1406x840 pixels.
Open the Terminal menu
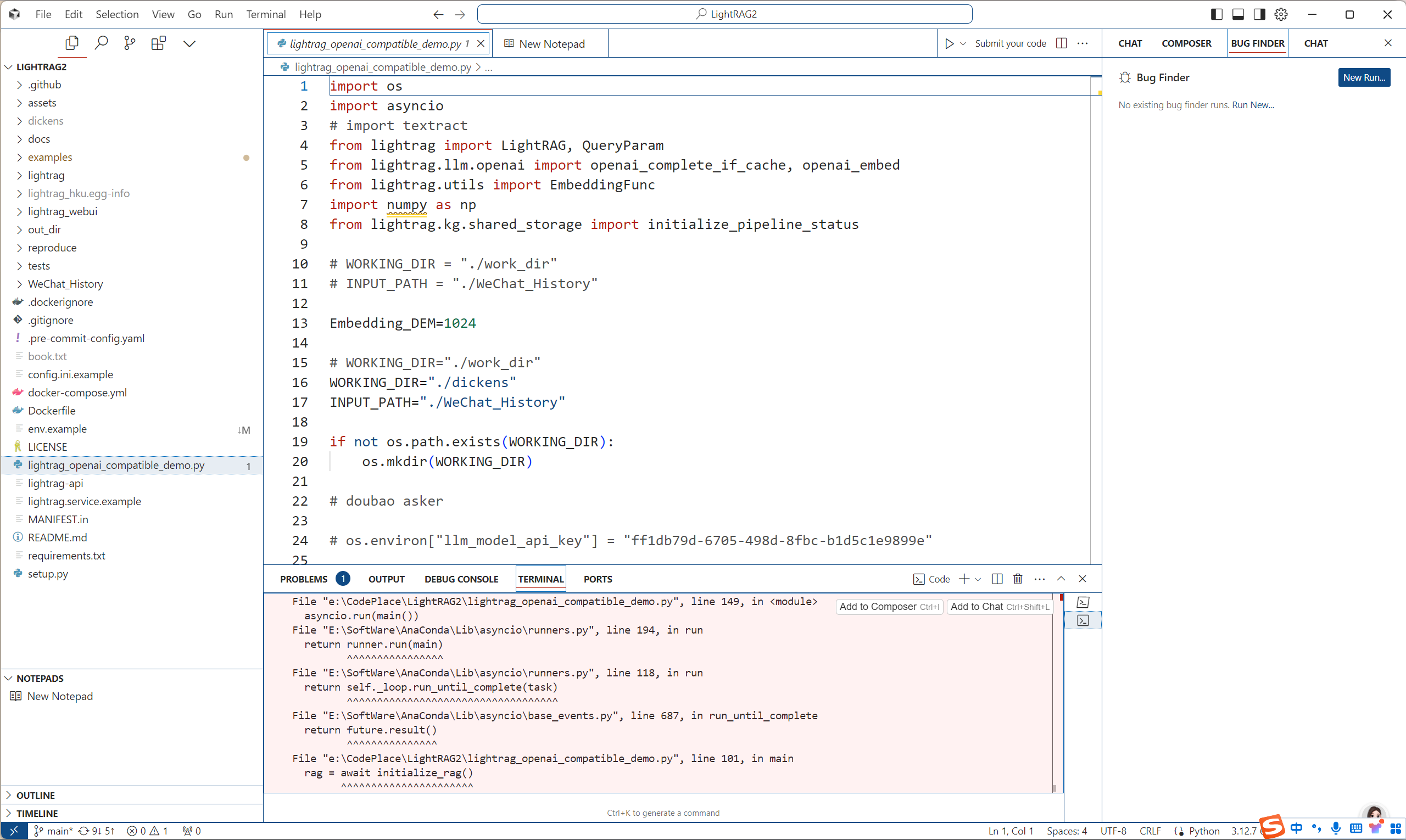tap(266, 14)
